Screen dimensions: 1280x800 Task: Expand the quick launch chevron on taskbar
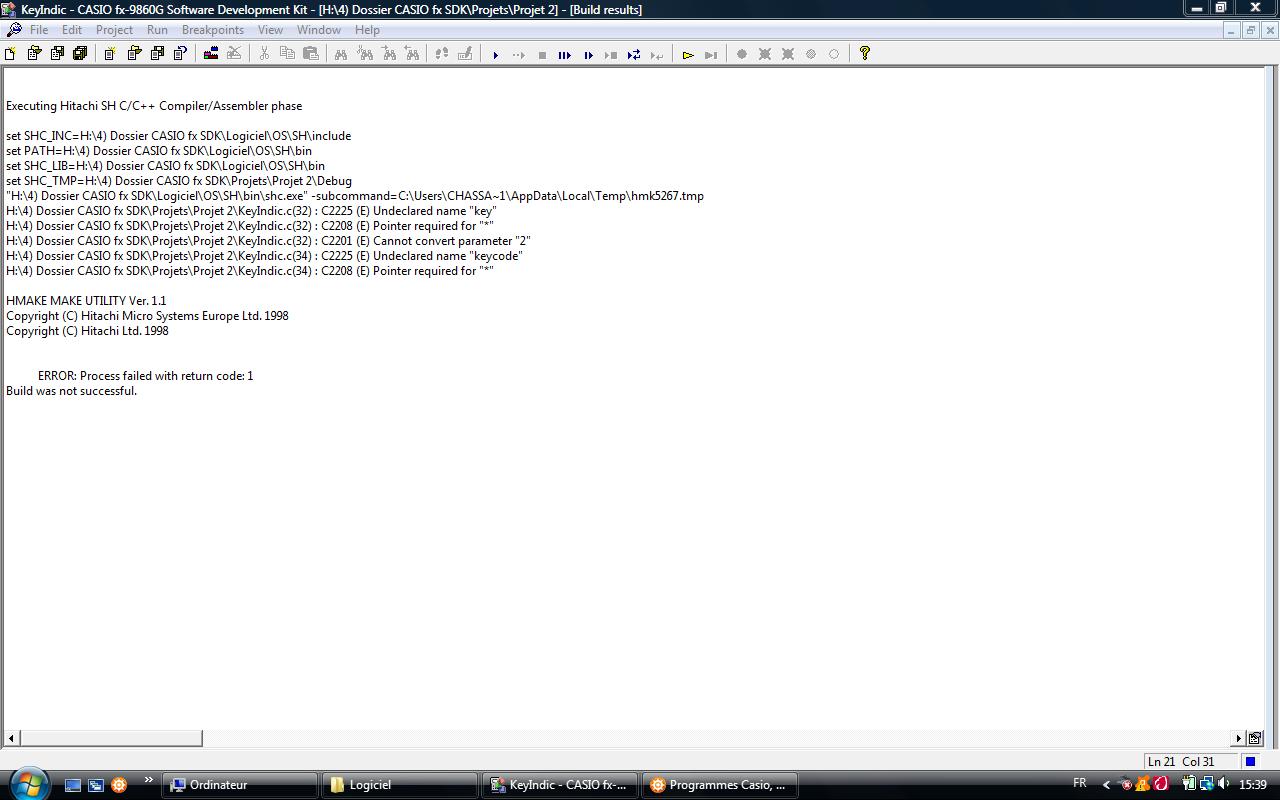coord(149,780)
